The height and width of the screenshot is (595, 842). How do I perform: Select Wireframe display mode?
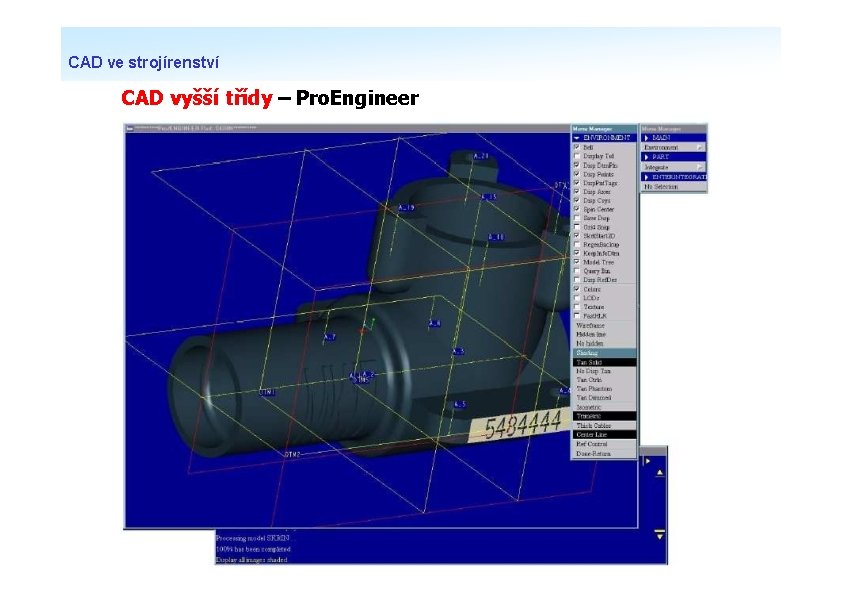click(604, 325)
